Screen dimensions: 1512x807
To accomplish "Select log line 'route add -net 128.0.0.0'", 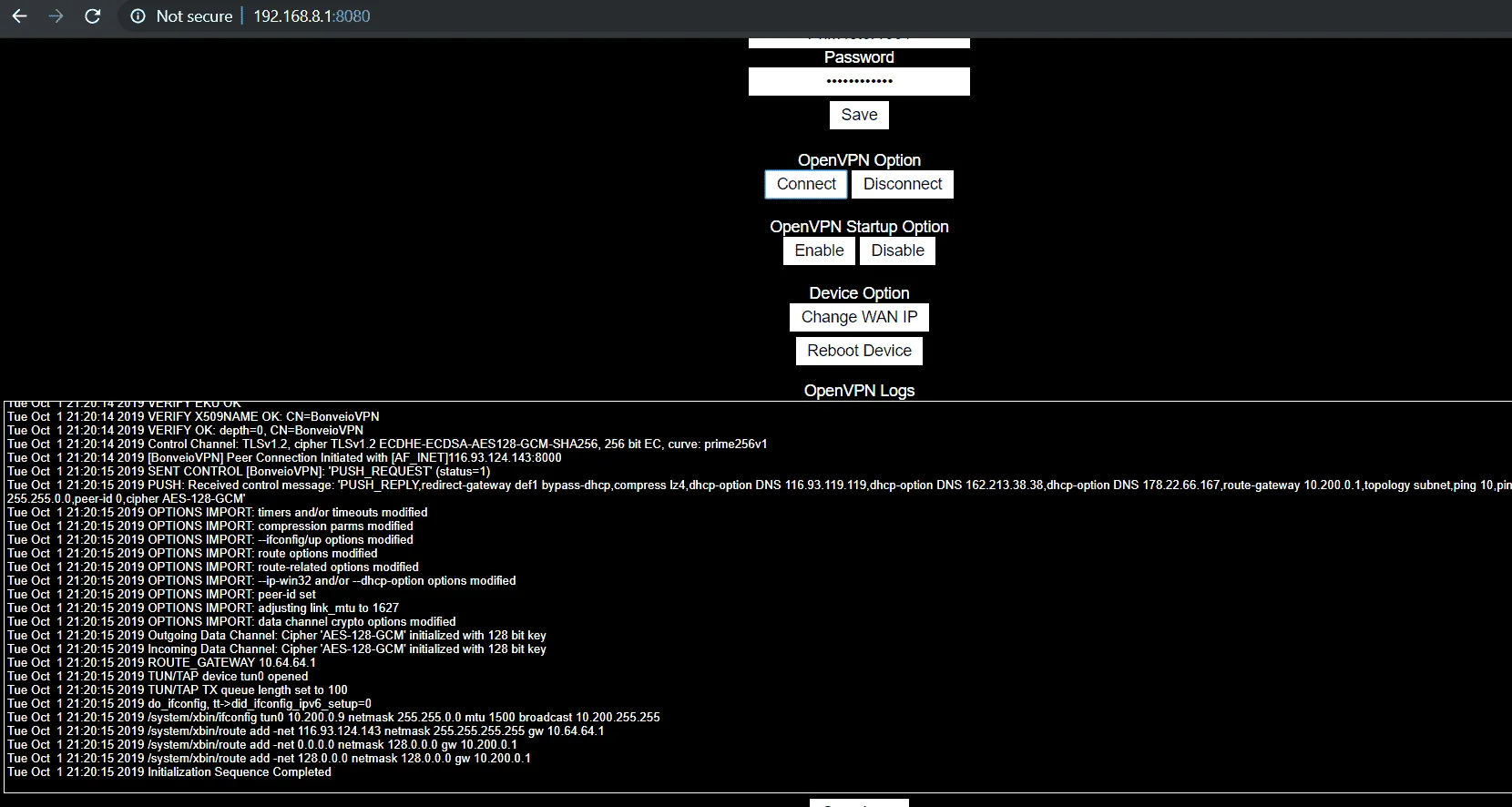I will click(x=269, y=758).
